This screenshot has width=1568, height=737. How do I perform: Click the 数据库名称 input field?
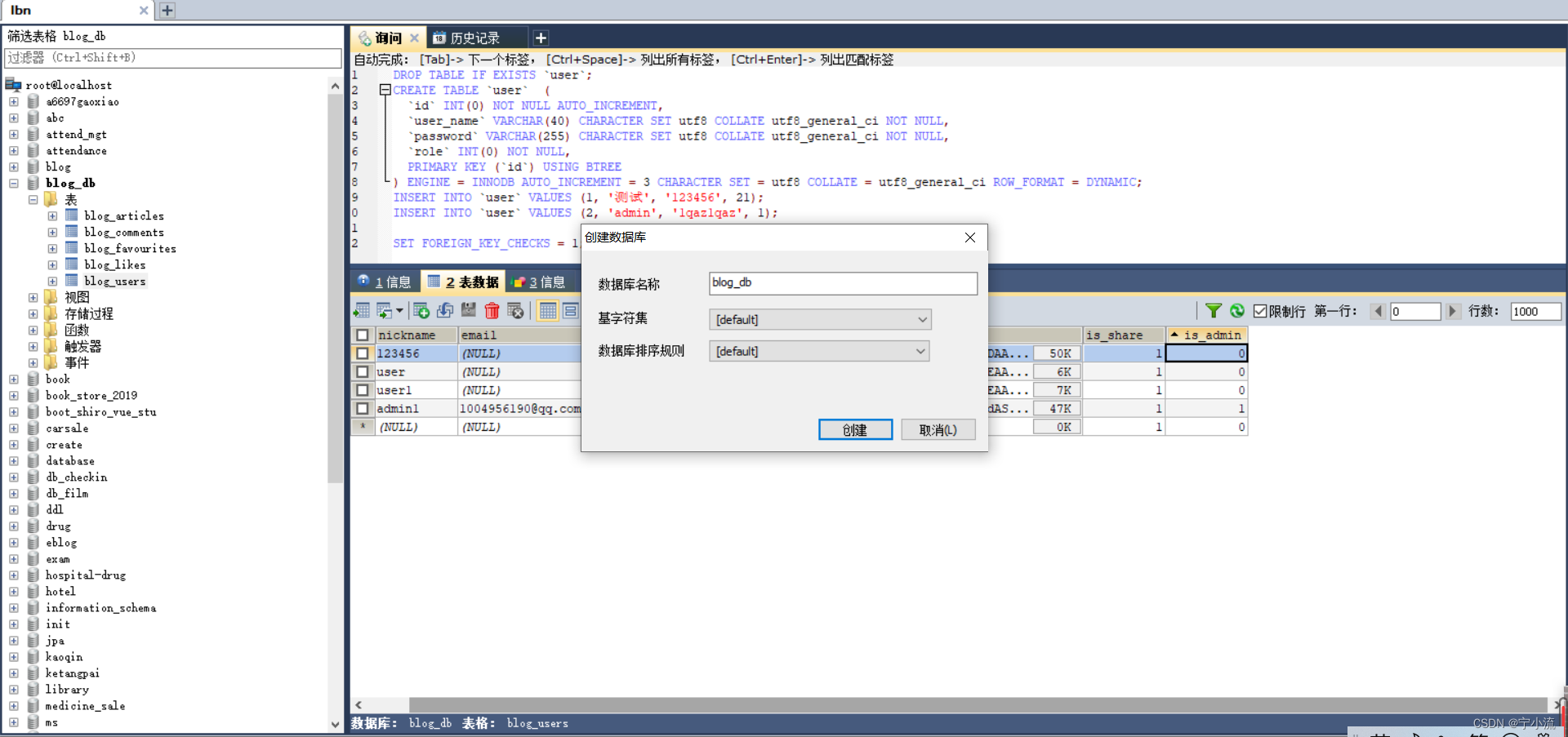coord(843,283)
